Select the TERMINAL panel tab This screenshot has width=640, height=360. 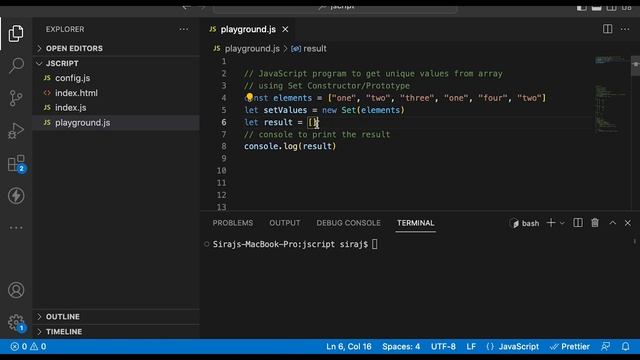pos(416,223)
